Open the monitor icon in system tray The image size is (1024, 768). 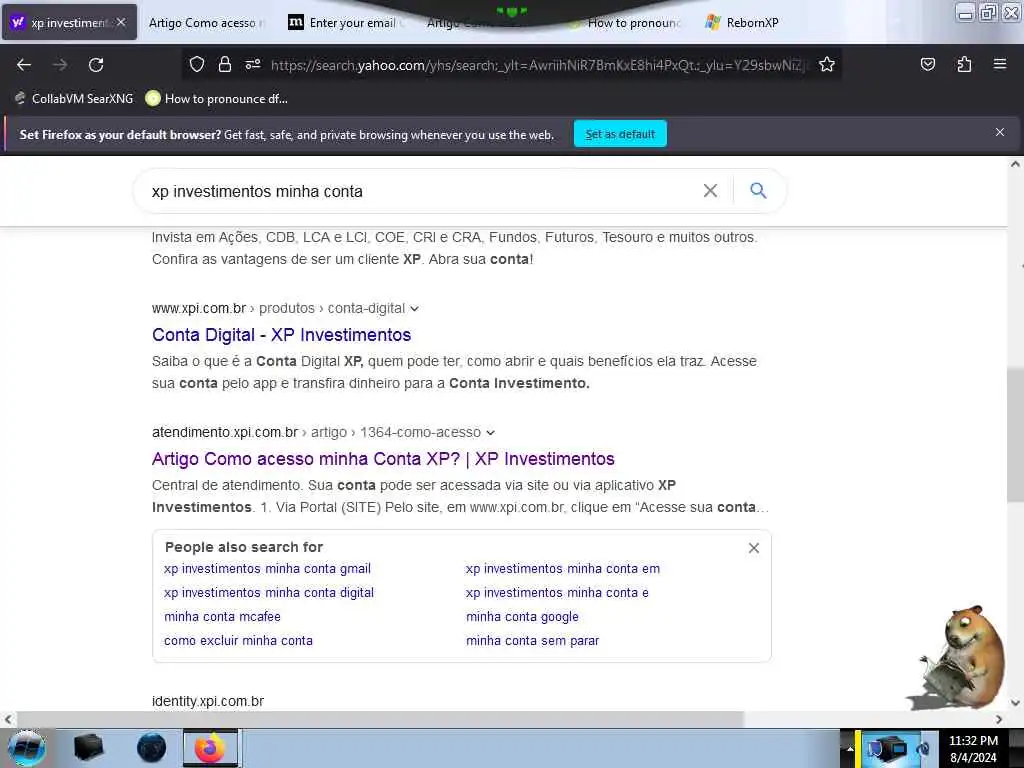click(x=889, y=749)
